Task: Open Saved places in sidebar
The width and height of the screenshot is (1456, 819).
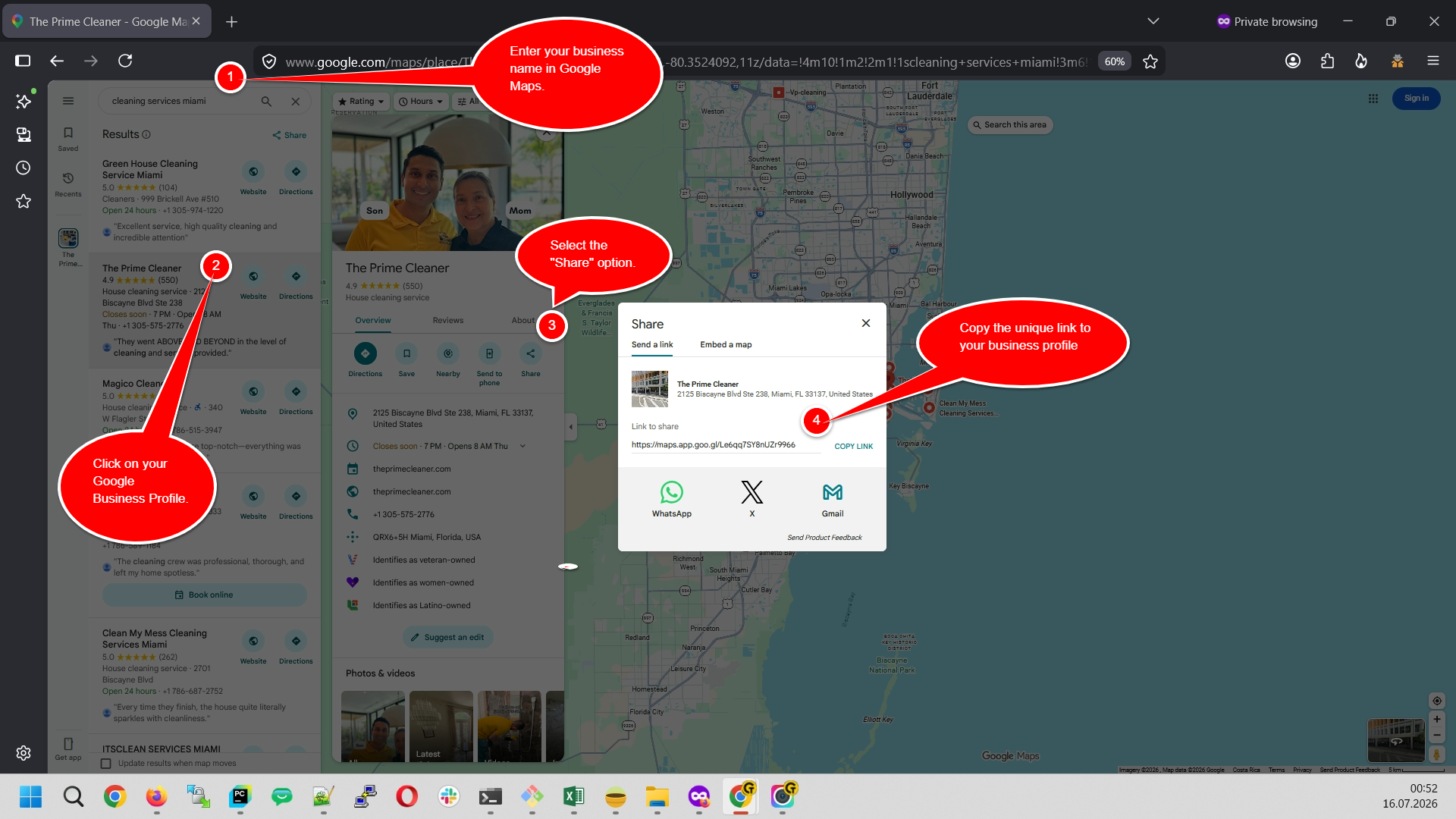Action: [68, 139]
